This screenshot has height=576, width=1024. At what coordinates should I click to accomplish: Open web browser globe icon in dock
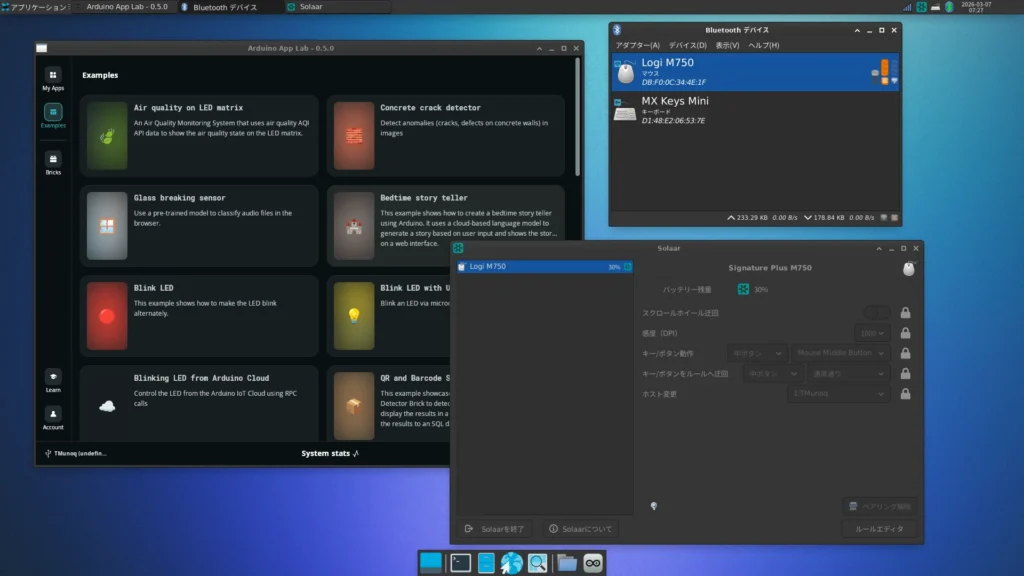(512, 563)
